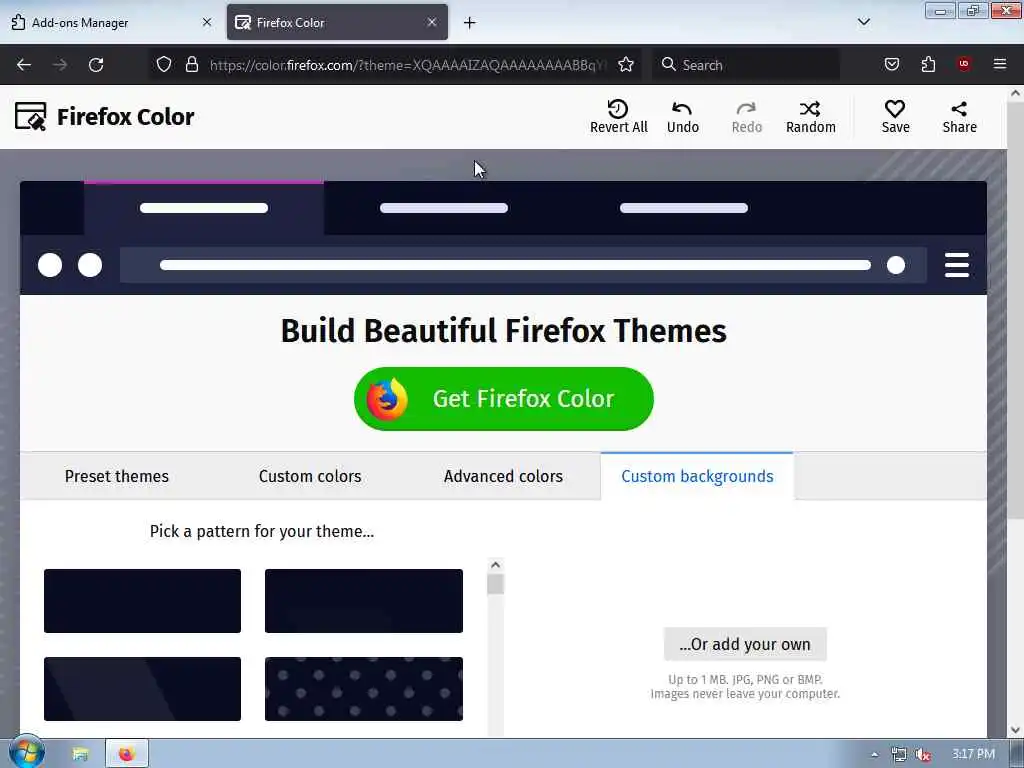Undo the last theme change
The image size is (1024, 768).
click(682, 117)
